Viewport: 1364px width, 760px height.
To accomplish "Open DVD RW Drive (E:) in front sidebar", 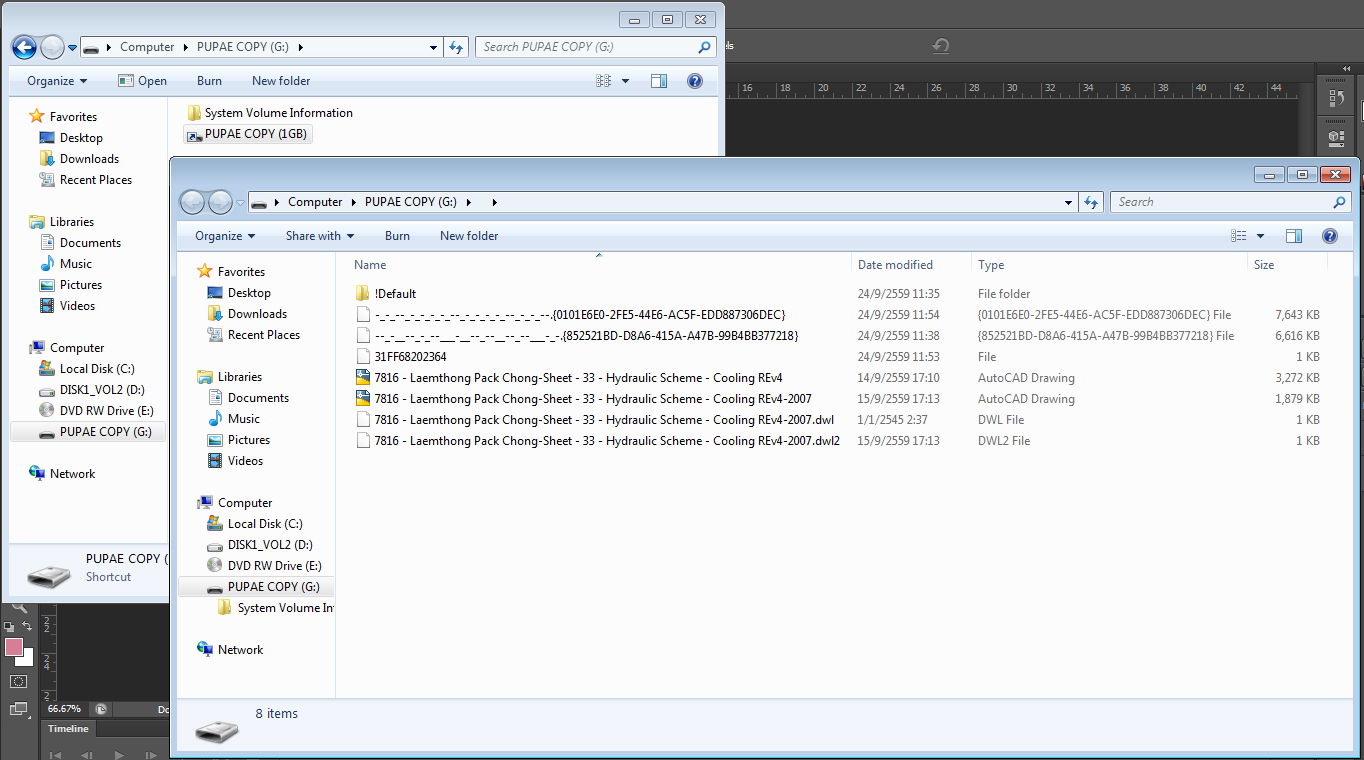I will point(274,566).
